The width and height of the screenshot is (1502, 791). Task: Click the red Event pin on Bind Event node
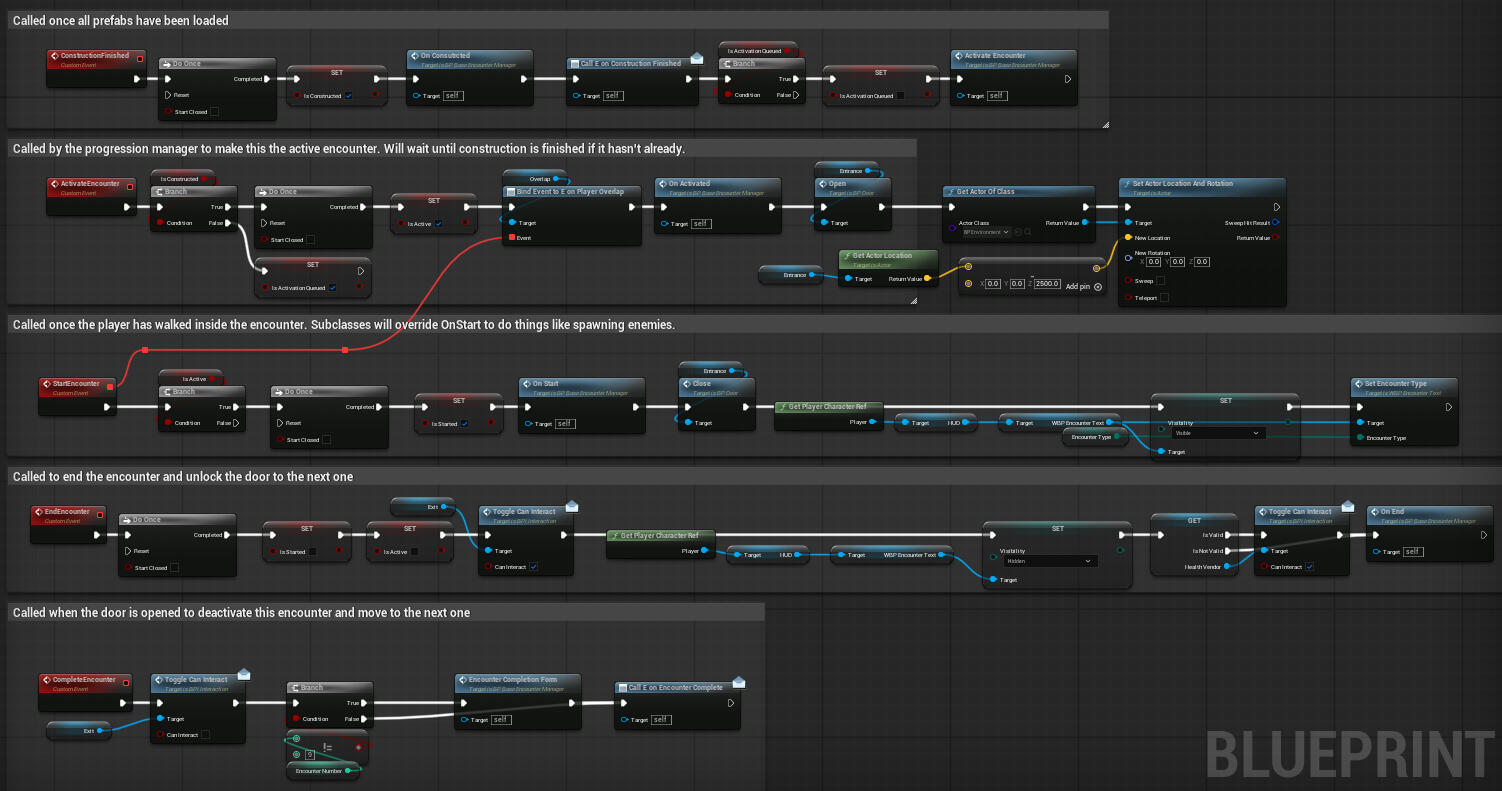tap(514, 238)
